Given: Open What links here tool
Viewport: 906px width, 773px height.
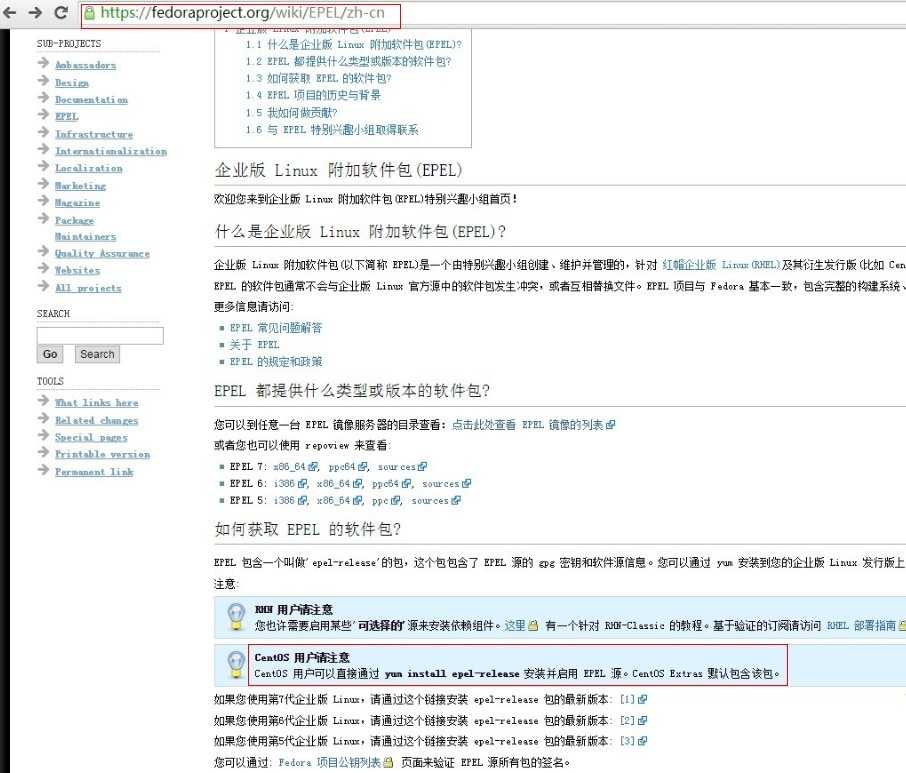Looking at the screenshot, I should tap(96, 403).
